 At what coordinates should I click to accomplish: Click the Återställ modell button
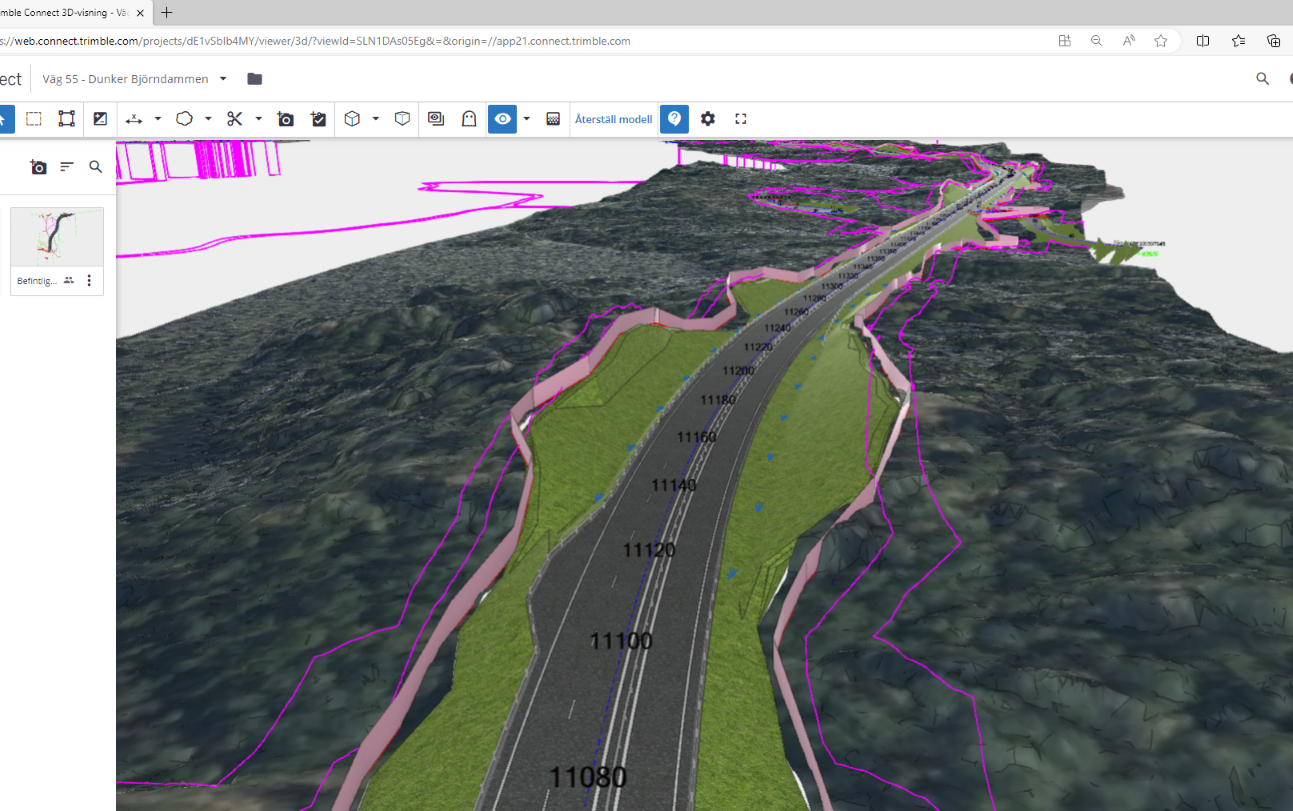(x=613, y=118)
